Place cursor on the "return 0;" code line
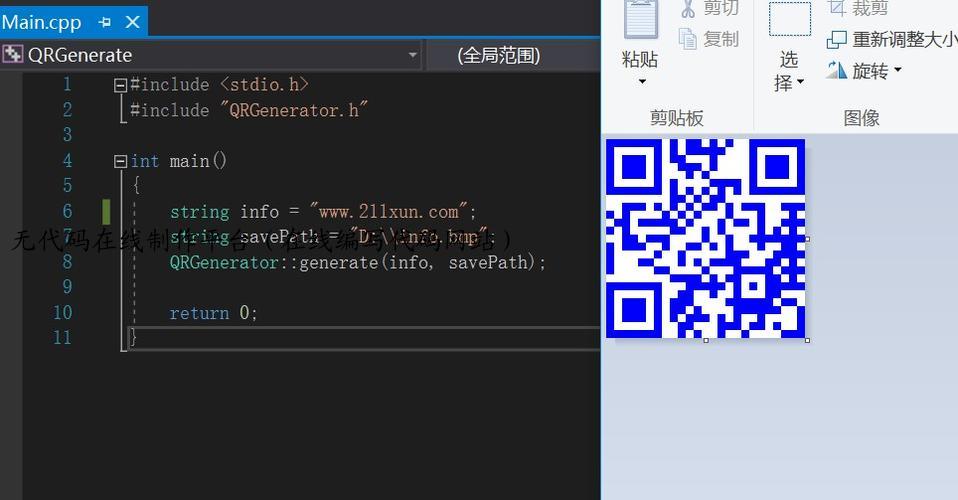The width and height of the screenshot is (958, 500). [x=213, y=313]
